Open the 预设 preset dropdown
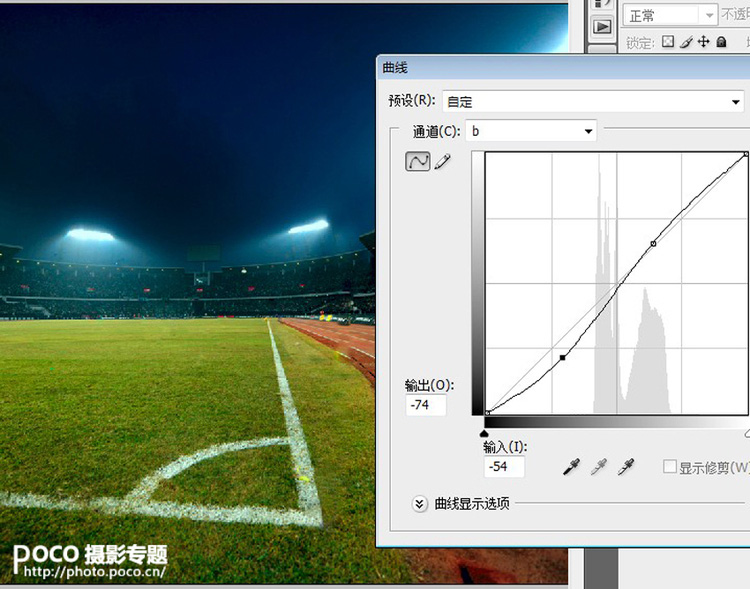This screenshot has height=589, width=750. (593, 102)
